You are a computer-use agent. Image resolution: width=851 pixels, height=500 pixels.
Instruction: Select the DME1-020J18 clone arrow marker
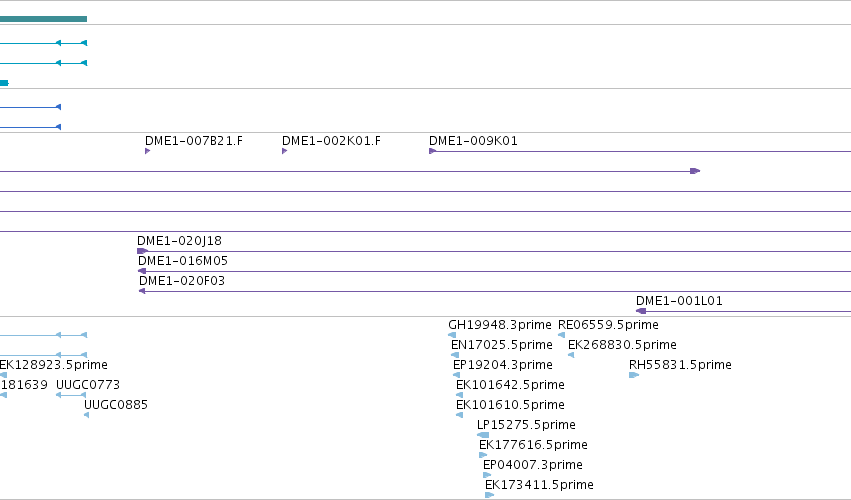pyautogui.click(x=142, y=251)
